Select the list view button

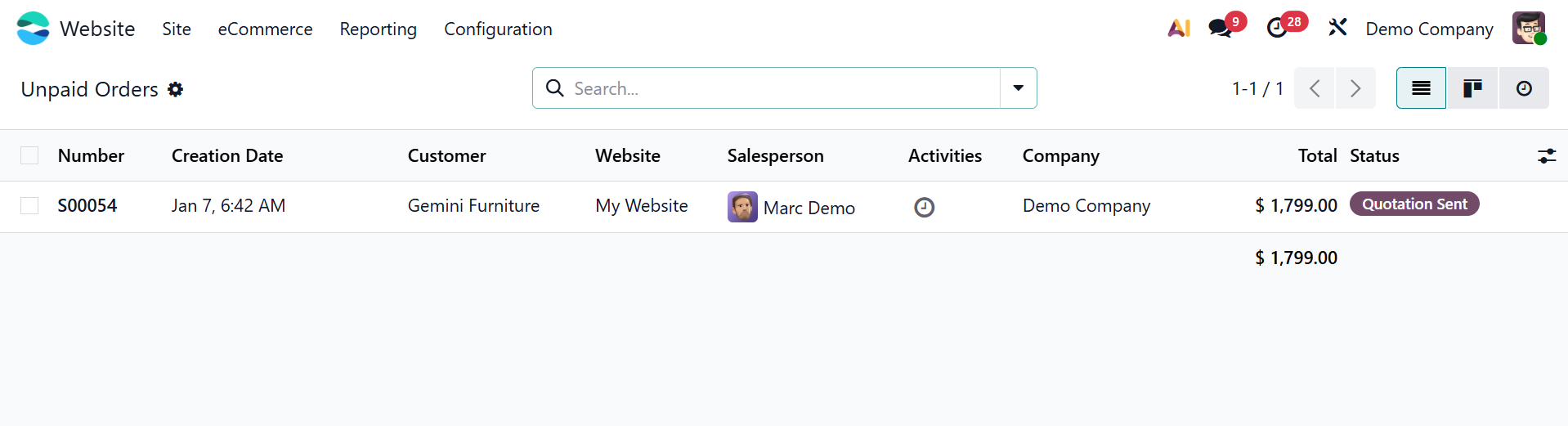pos(1421,88)
